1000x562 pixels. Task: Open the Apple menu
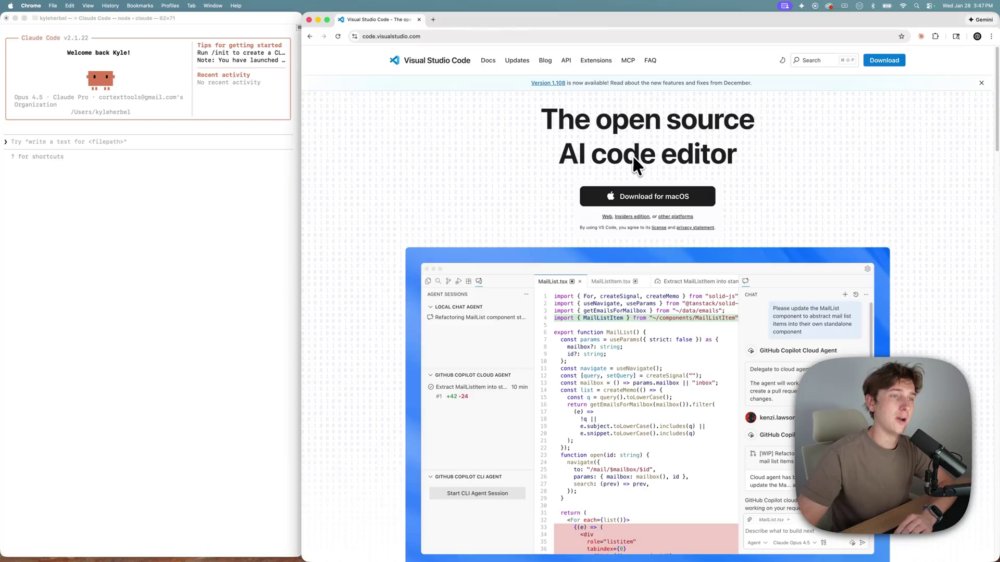coord(10,6)
